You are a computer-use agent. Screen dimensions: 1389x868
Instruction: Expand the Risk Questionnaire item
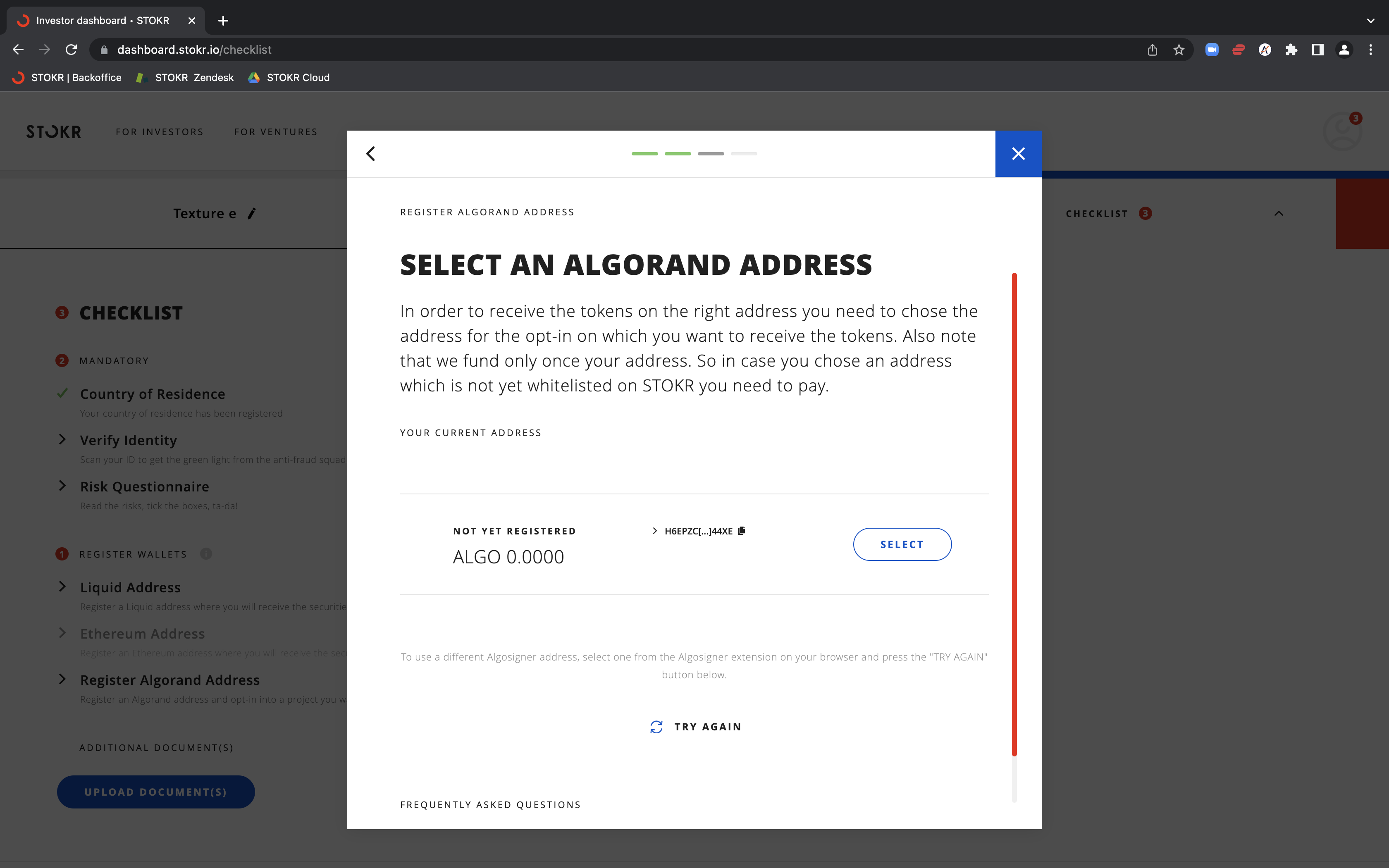(62, 486)
